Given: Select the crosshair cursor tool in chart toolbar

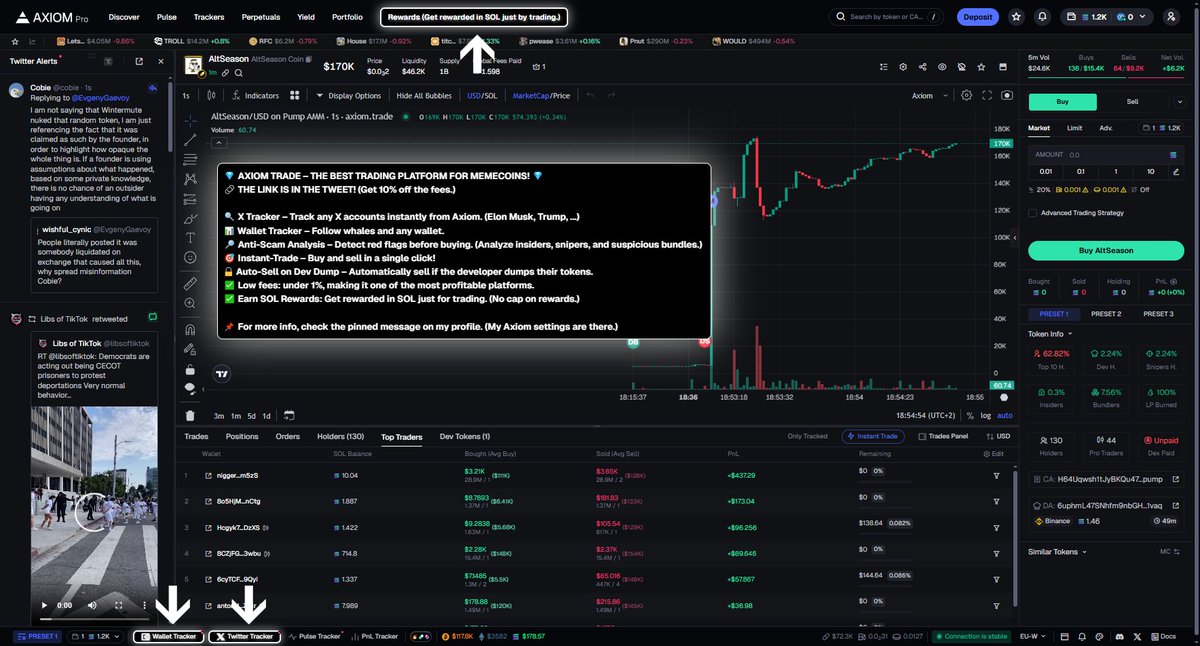Looking at the screenshot, I should point(191,119).
